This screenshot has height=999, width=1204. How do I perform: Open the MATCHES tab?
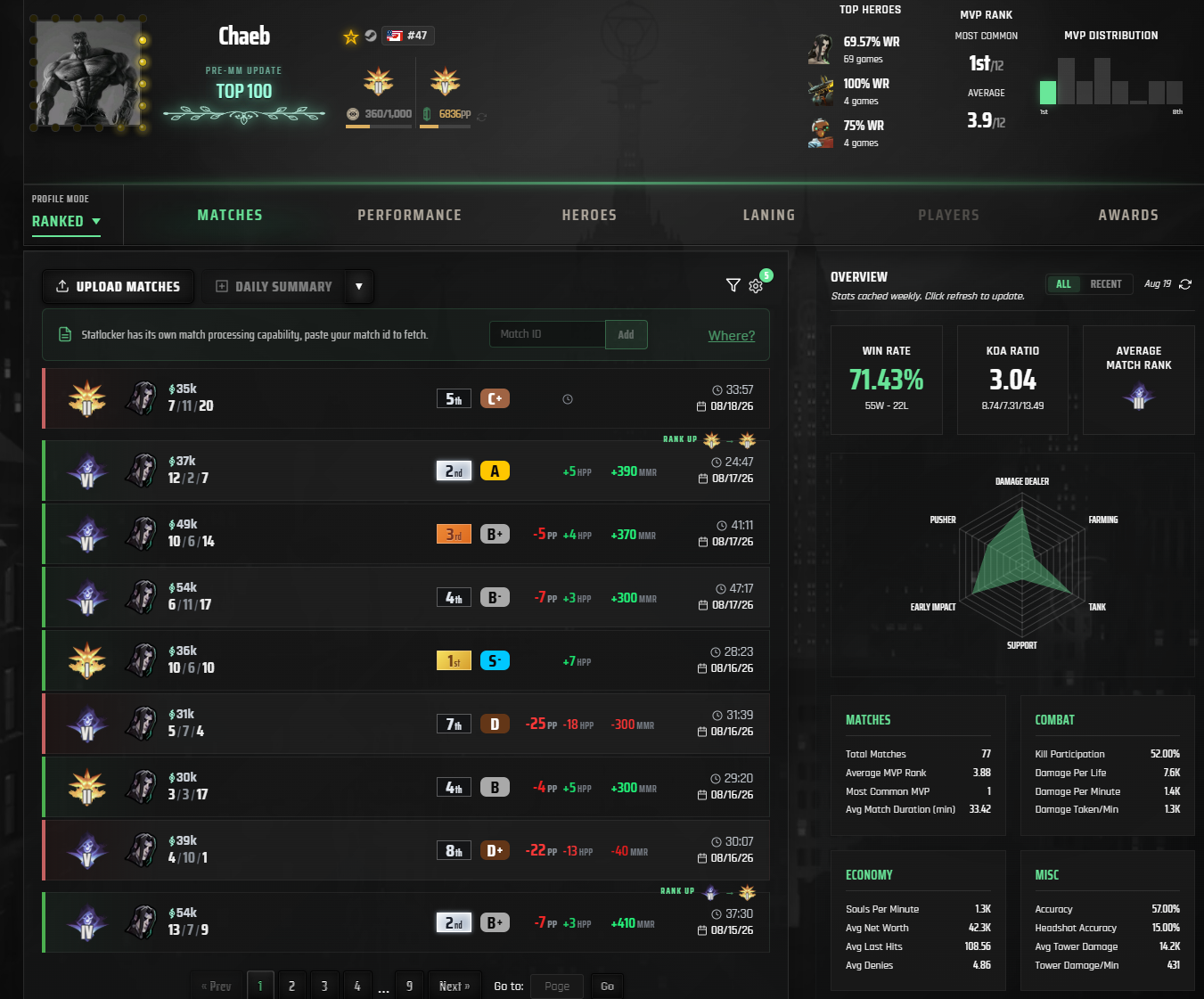tap(230, 215)
